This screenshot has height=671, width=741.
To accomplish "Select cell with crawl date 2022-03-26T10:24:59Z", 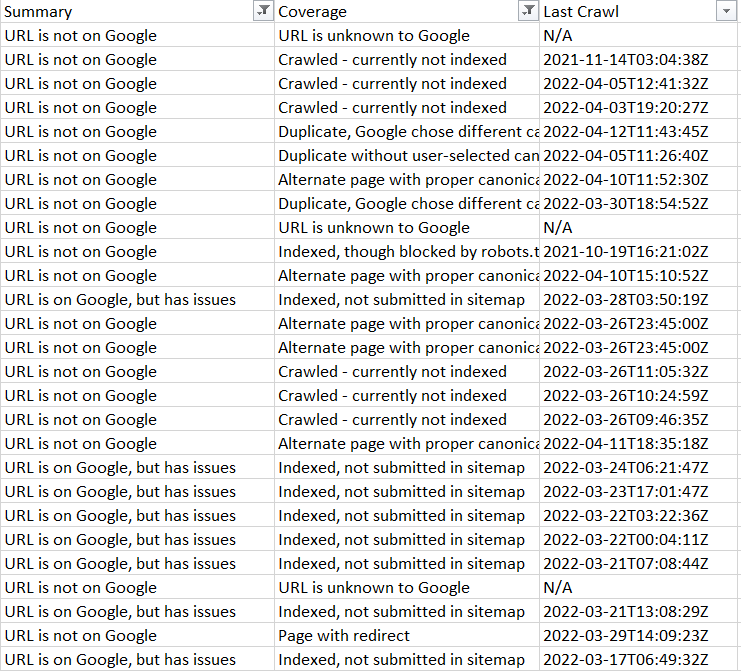I will 638,396.
